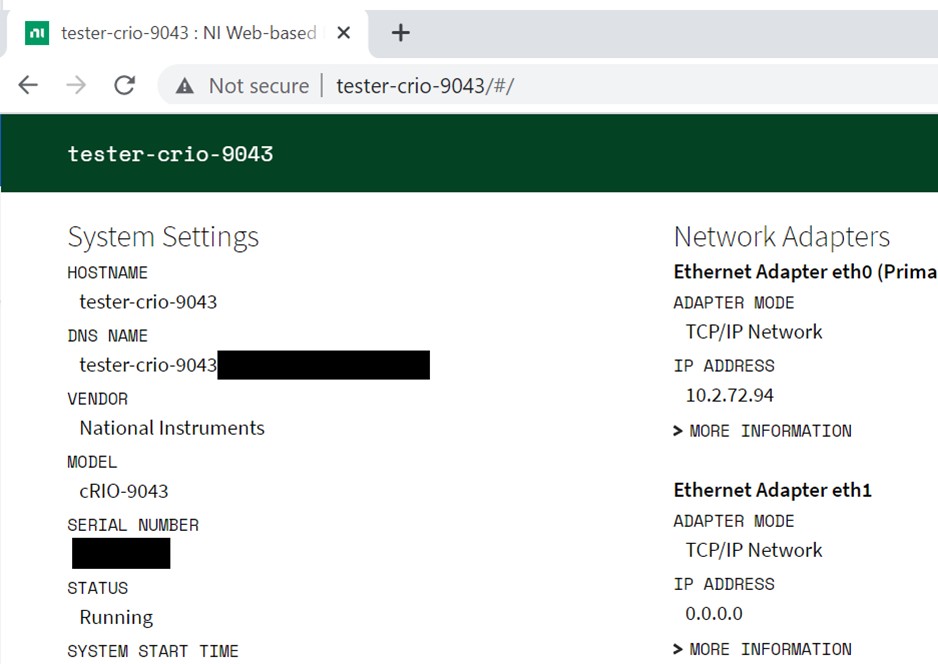Select the hostname value tester-crio-9043
Viewport: 938px width, 664px height.
point(147,302)
